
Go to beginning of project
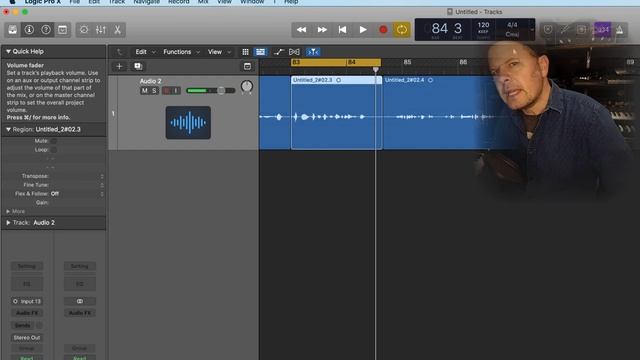tap(342, 30)
